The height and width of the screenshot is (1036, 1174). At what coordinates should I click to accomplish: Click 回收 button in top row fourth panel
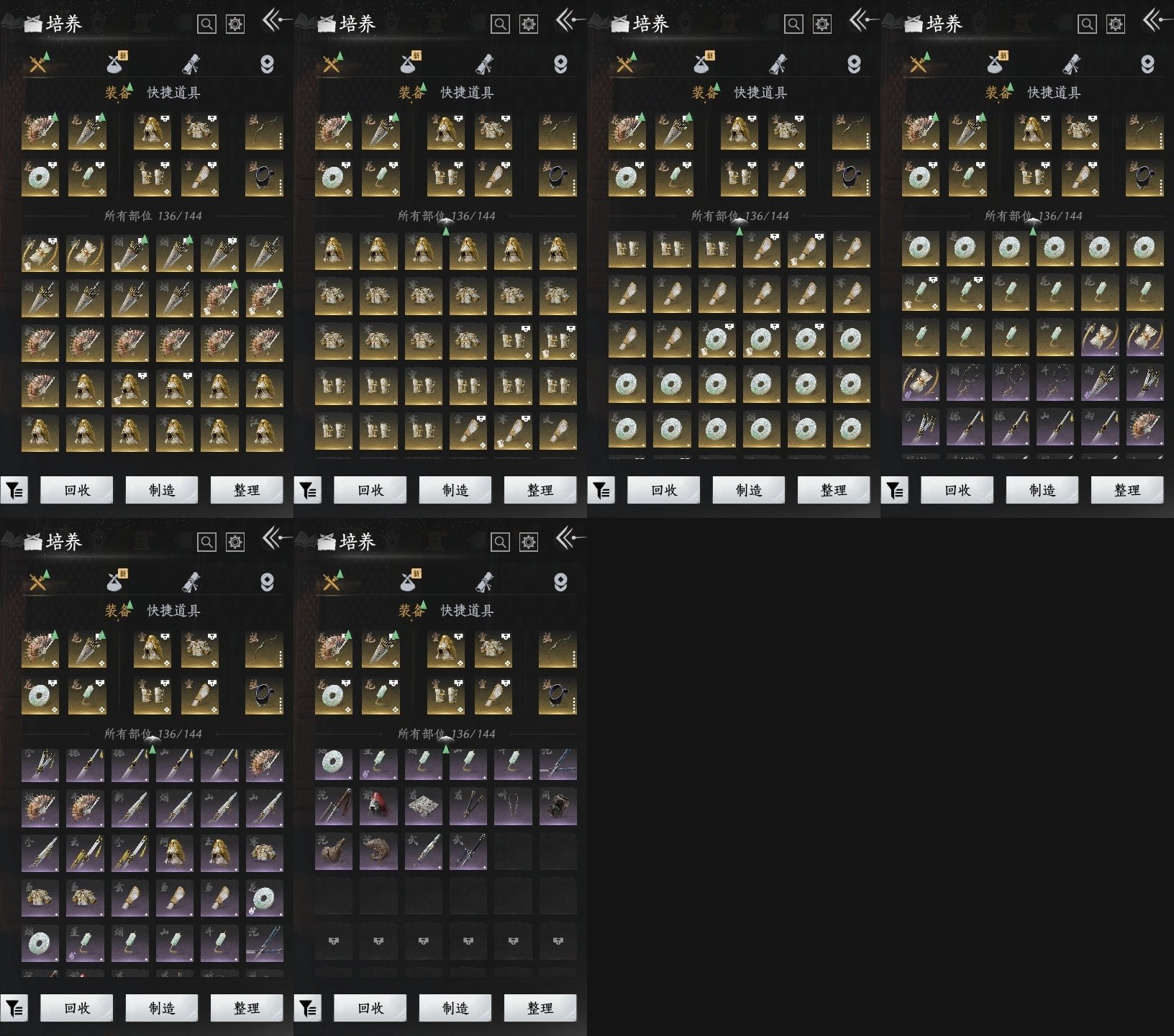click(957, 490)
